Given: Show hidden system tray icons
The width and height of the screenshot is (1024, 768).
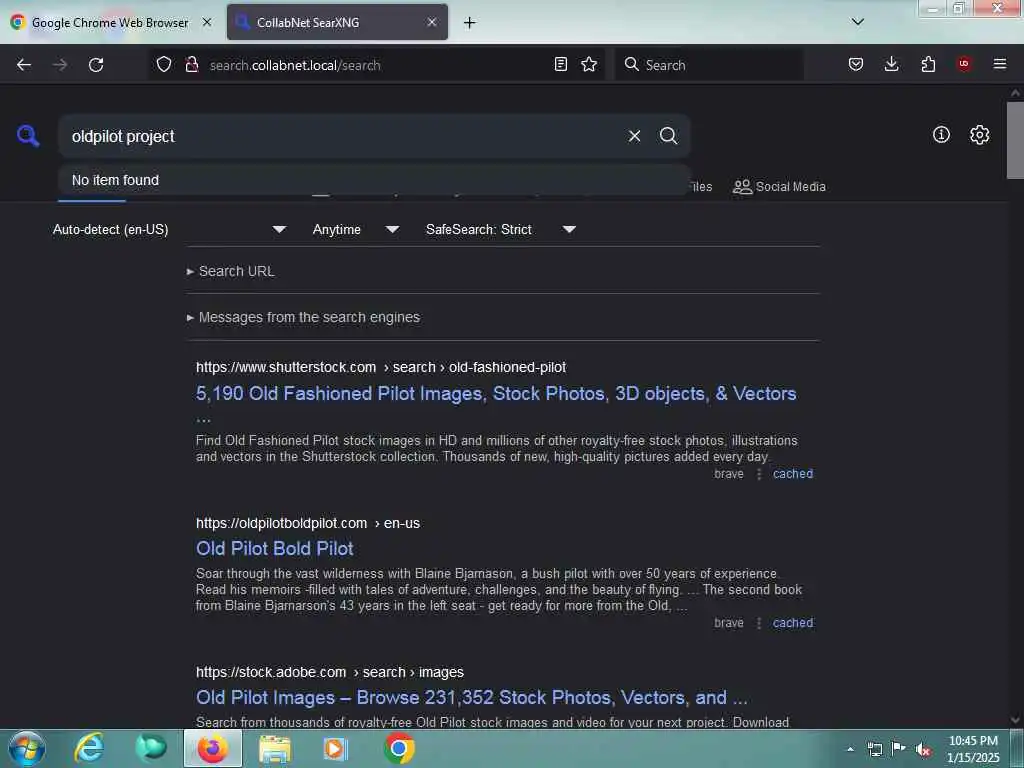Looking at the screenshot, I should (x=850, y=749).
